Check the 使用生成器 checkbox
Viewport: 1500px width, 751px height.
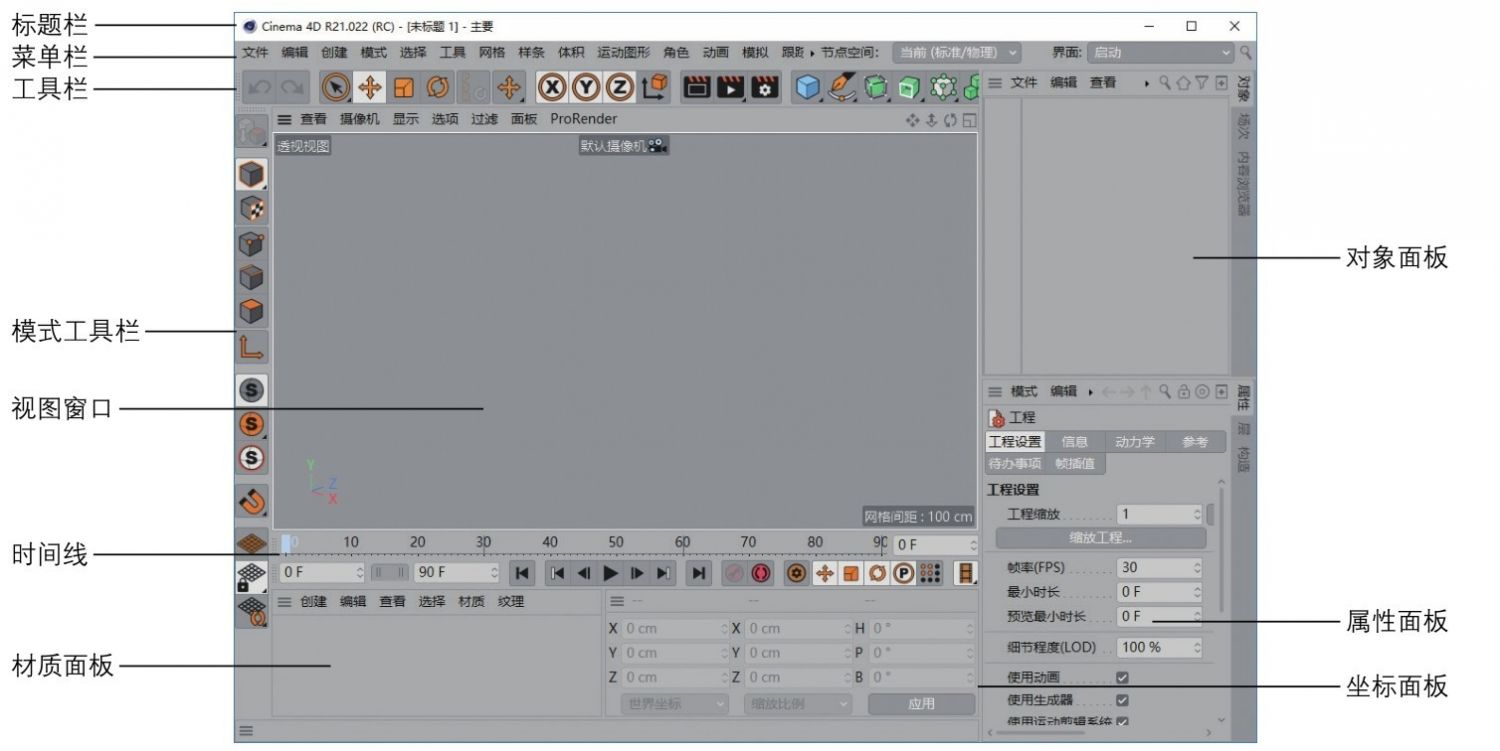coord(1122,700)
